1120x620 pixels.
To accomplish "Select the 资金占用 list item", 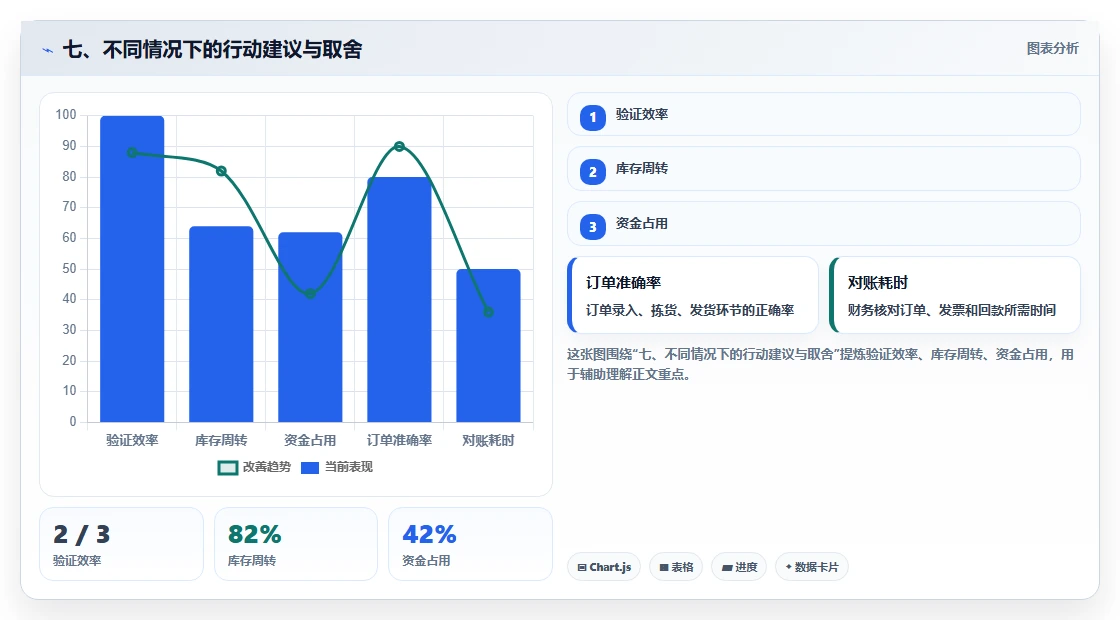I will pos(824,224).
